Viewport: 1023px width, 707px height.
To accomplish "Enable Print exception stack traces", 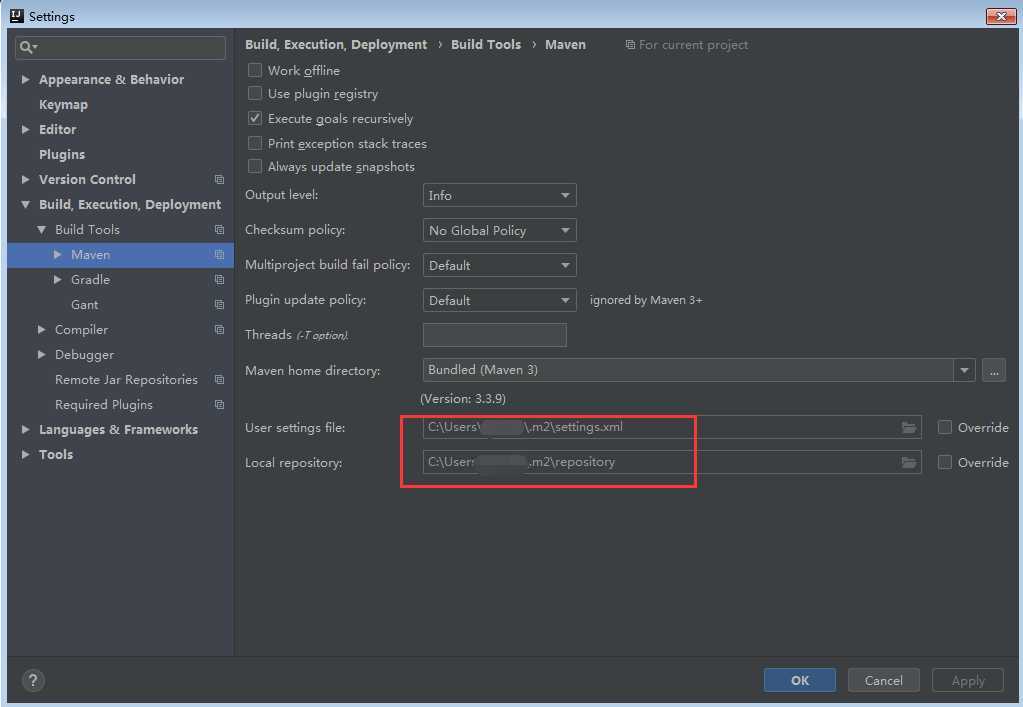I will point(255,143).
